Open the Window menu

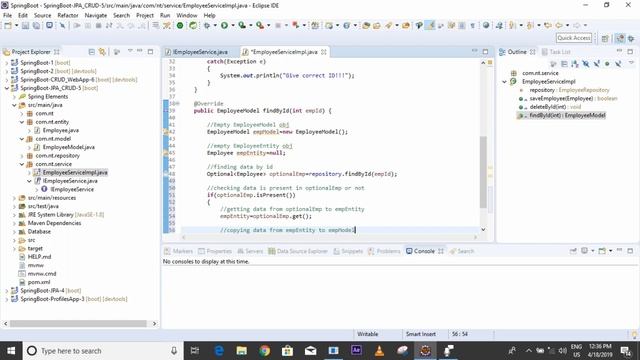(187, 15)
